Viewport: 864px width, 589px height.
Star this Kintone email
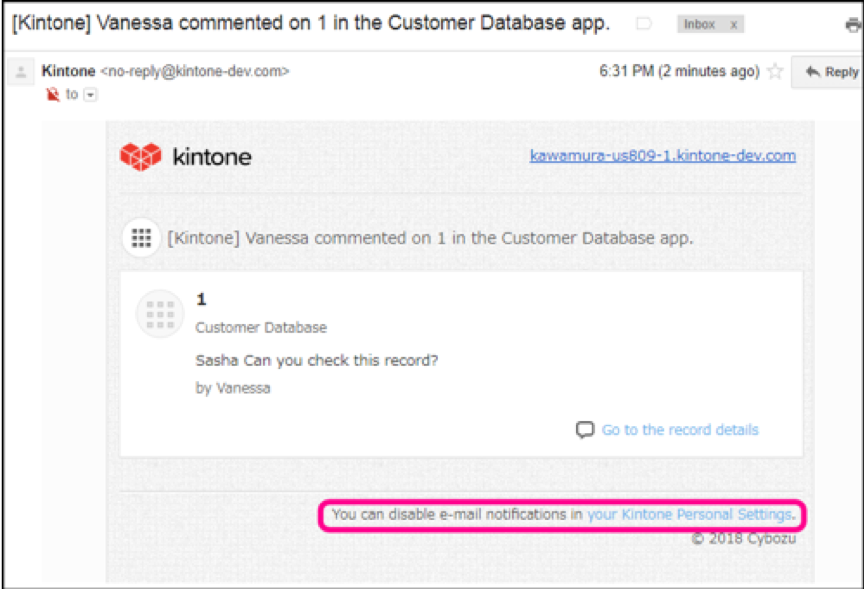click(774, 72)
